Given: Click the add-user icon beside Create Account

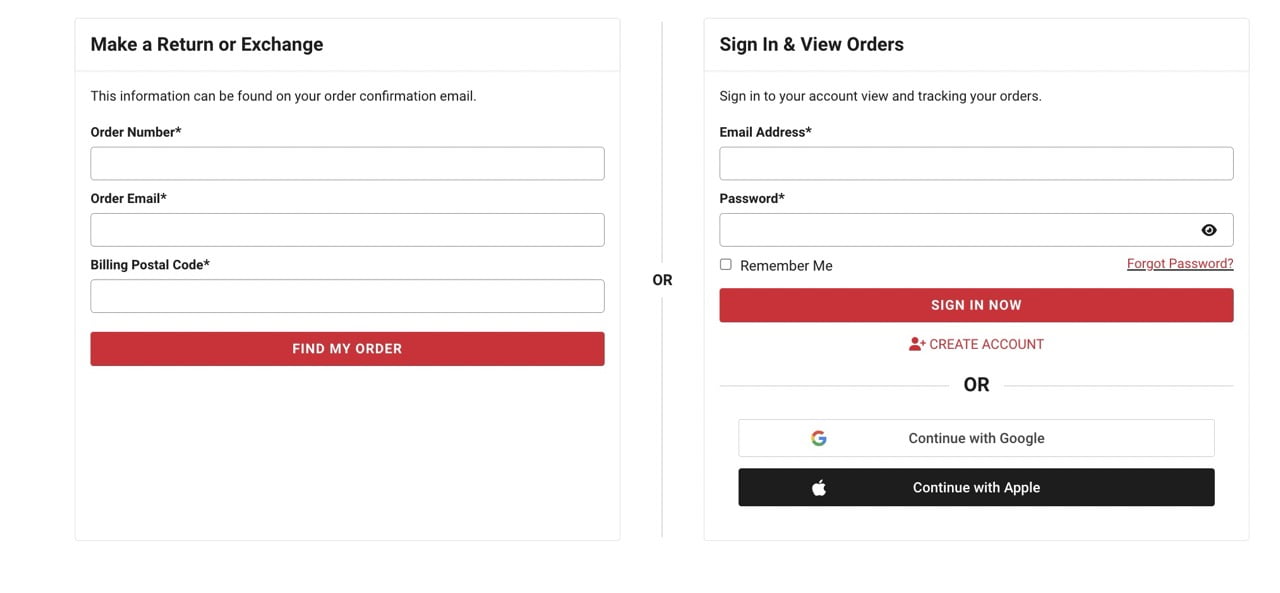Looking at the screenshot, I should (x=917, y=344).
